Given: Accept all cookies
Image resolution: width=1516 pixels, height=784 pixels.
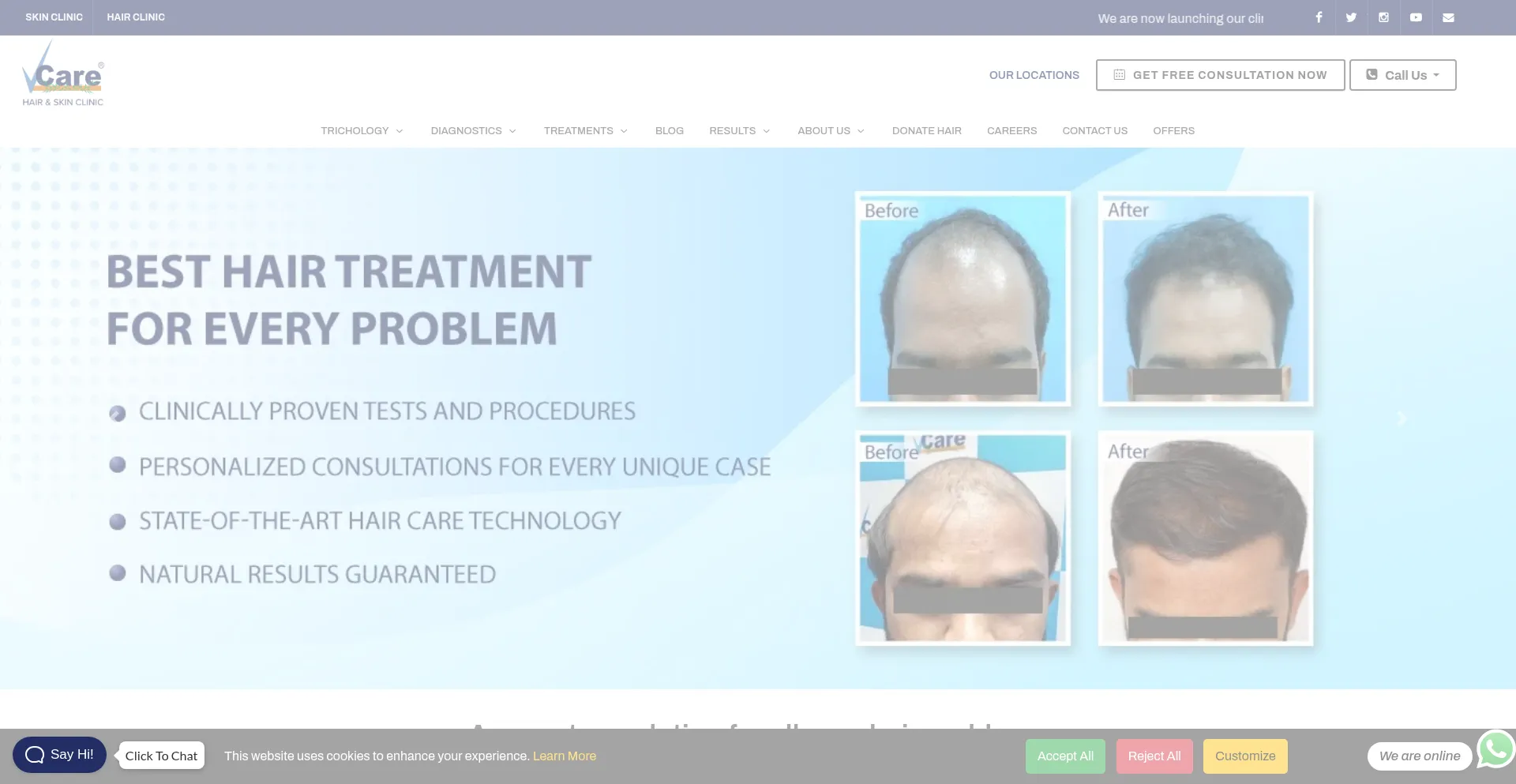Looking at the screenshot, I should 1065,756.
